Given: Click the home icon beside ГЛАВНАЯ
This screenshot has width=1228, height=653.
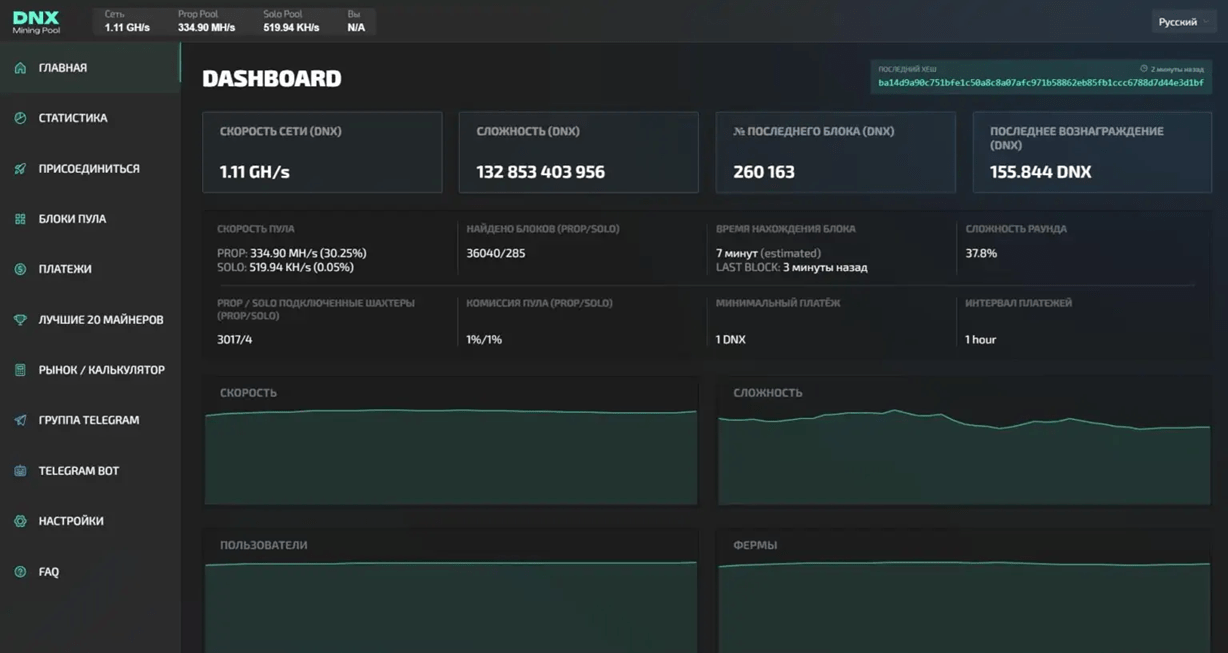Looking at the screenshot, I should (20, 68).
